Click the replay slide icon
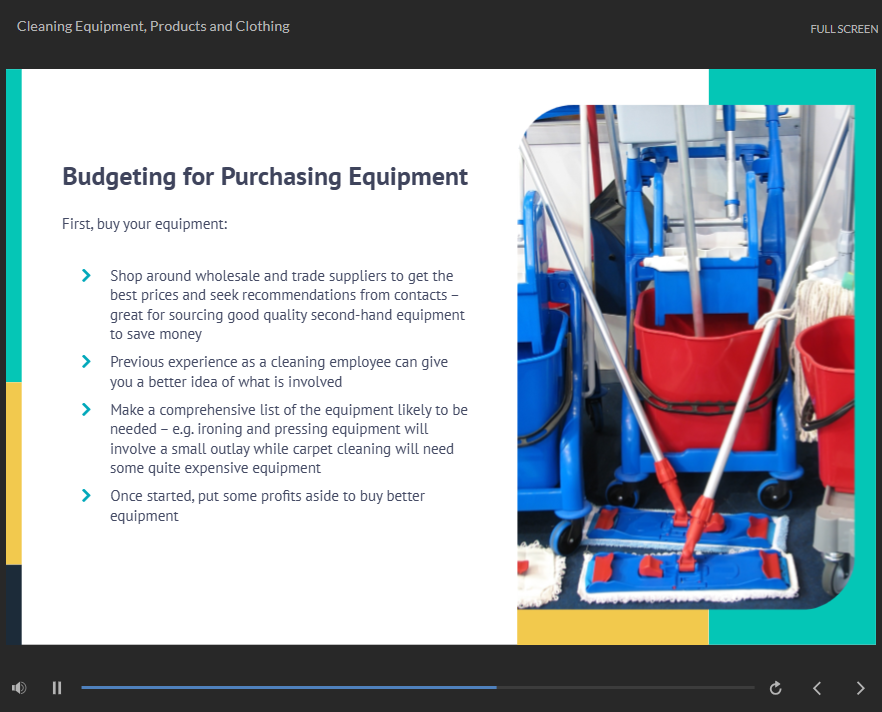Screen dimensions: 882x712 (x=775, y=688)
